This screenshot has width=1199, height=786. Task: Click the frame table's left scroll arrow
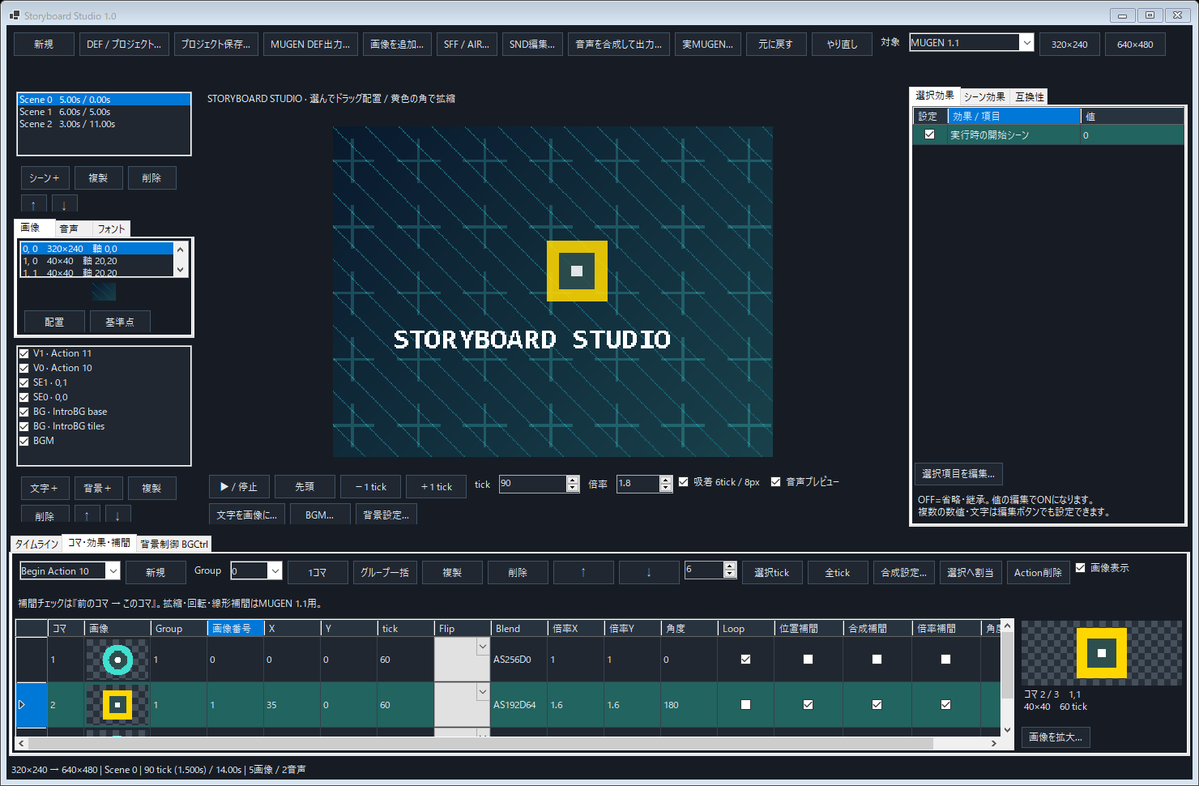click(21, 743)
